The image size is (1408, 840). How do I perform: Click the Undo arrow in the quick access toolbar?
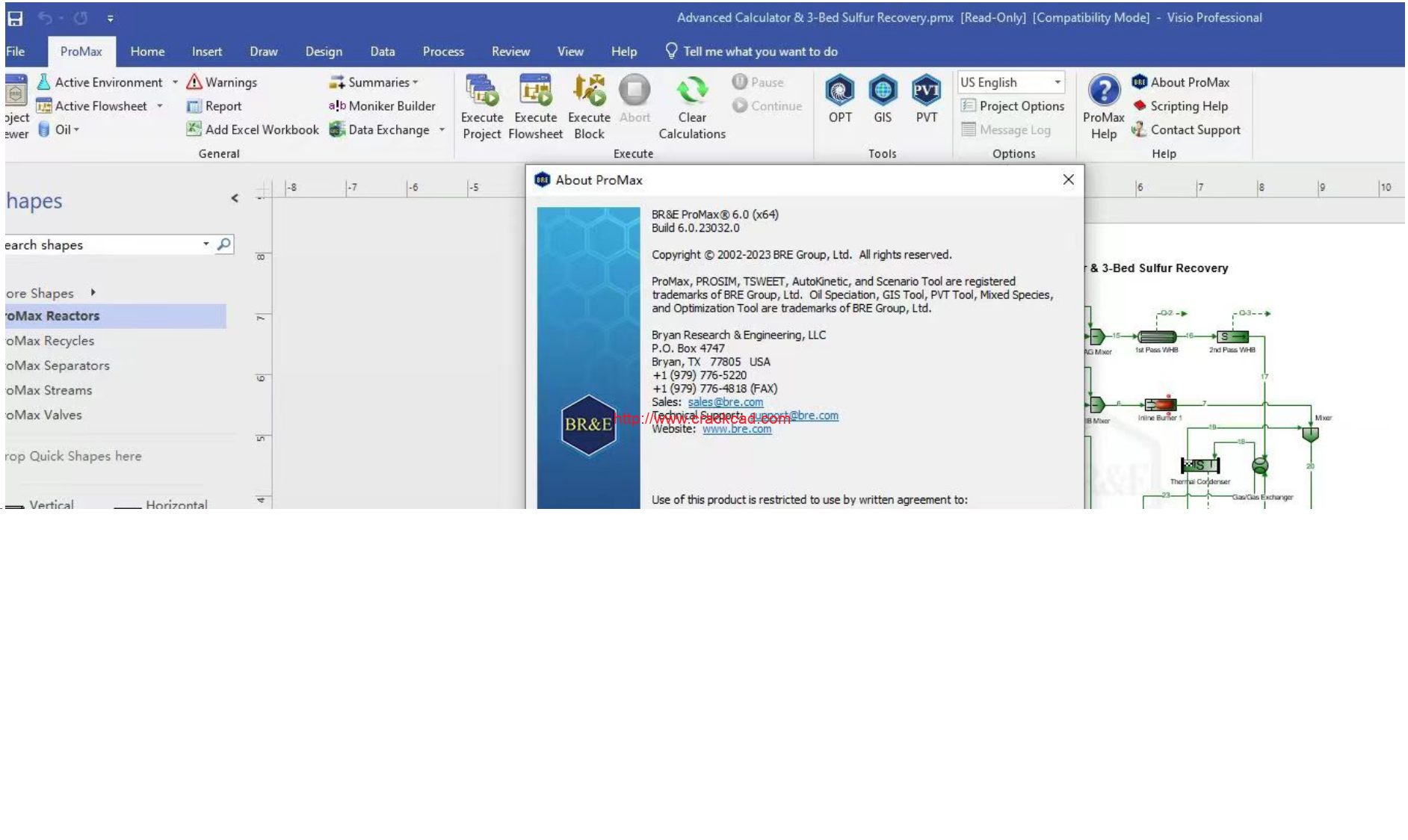click(x=45, y=18)
